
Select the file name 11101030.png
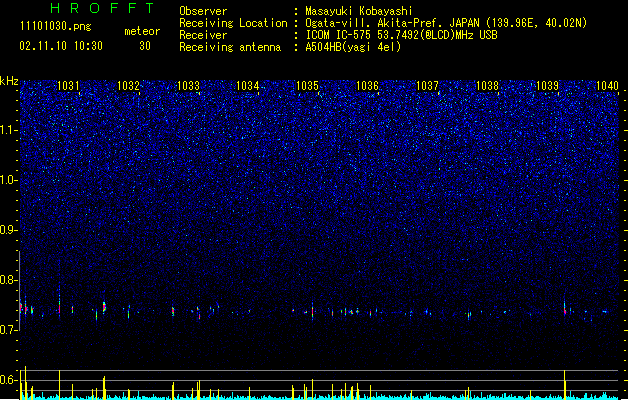click(56, 26)
